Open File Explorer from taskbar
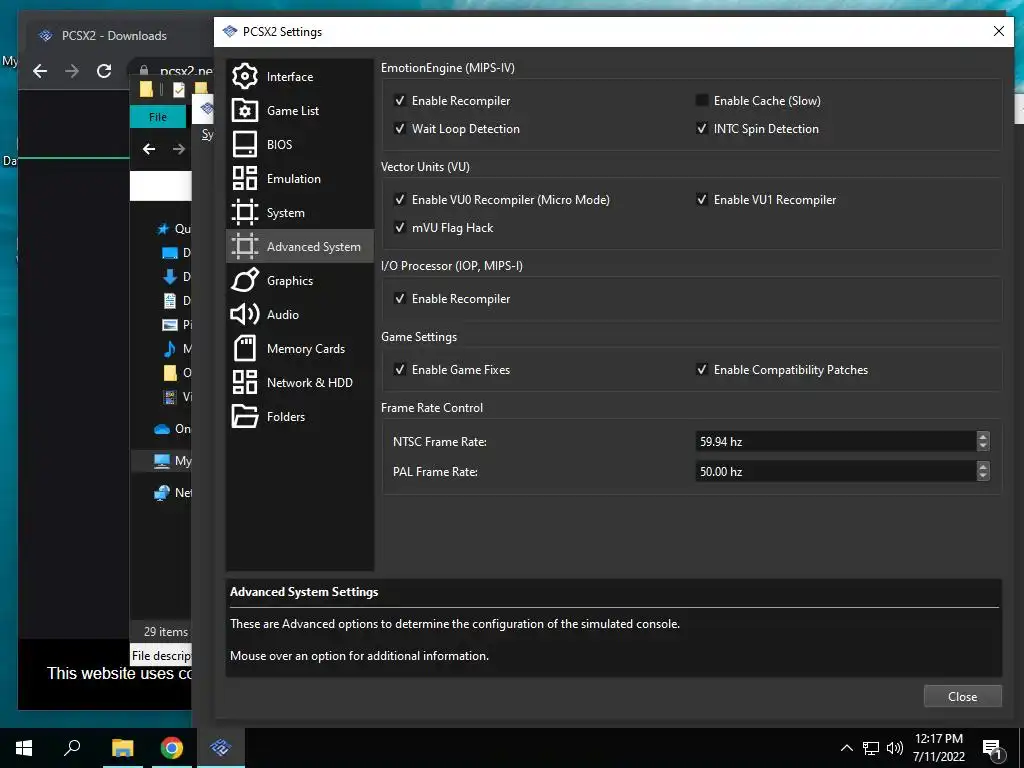Image resolution: width=1024 pixels, height=768 pixels. pyautogui.click(x=122, y=748)
